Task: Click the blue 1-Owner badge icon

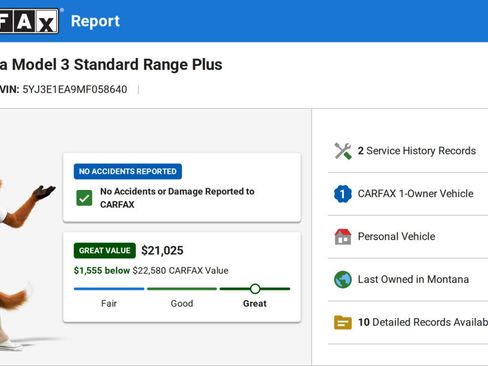Action: 343,194
